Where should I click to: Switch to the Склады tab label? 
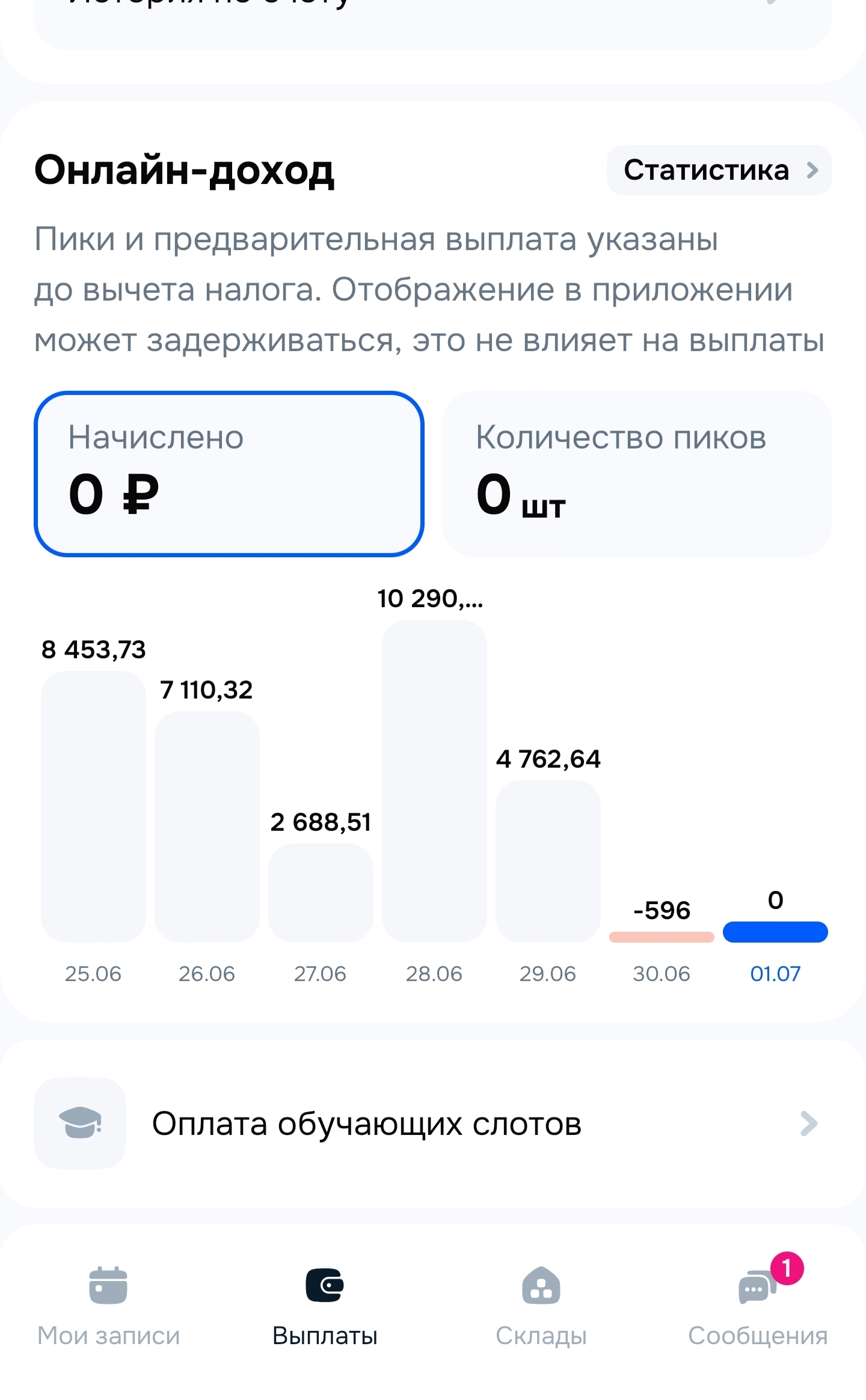coord(541,1336)
